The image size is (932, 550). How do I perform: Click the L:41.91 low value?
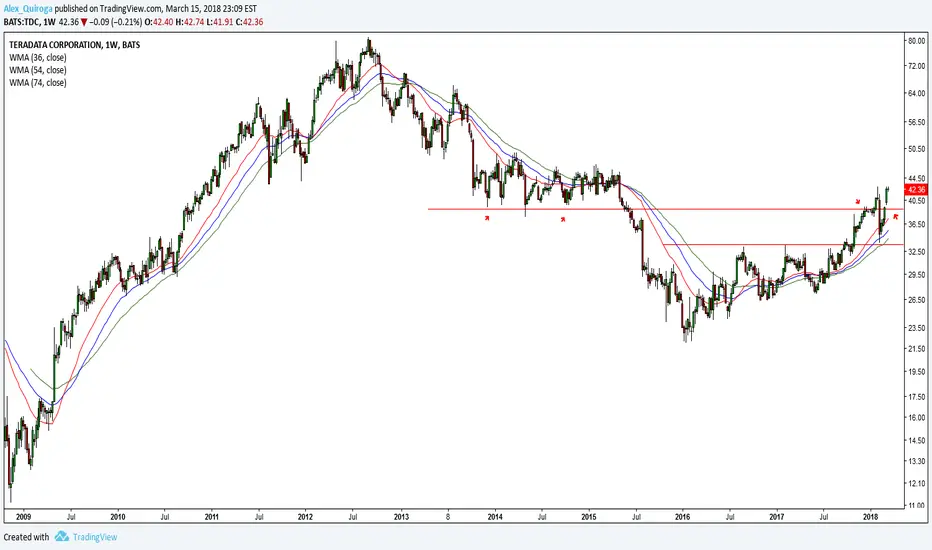(219, 22)
